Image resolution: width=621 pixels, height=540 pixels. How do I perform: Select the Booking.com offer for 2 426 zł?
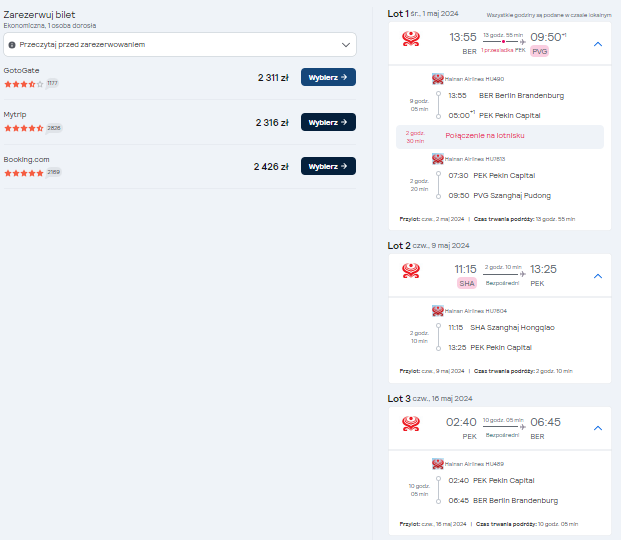[328, 166]
